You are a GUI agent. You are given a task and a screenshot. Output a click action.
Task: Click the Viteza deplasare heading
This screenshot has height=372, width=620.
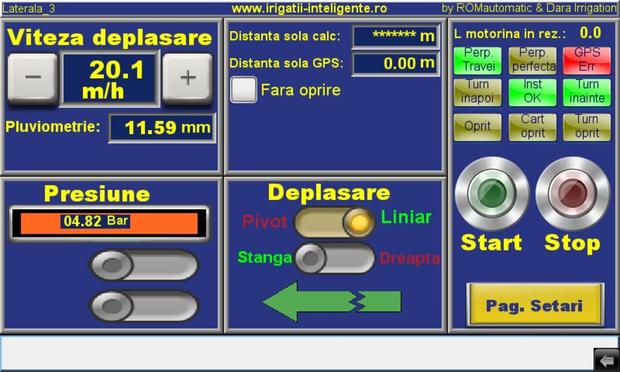(x=110, y=38)
